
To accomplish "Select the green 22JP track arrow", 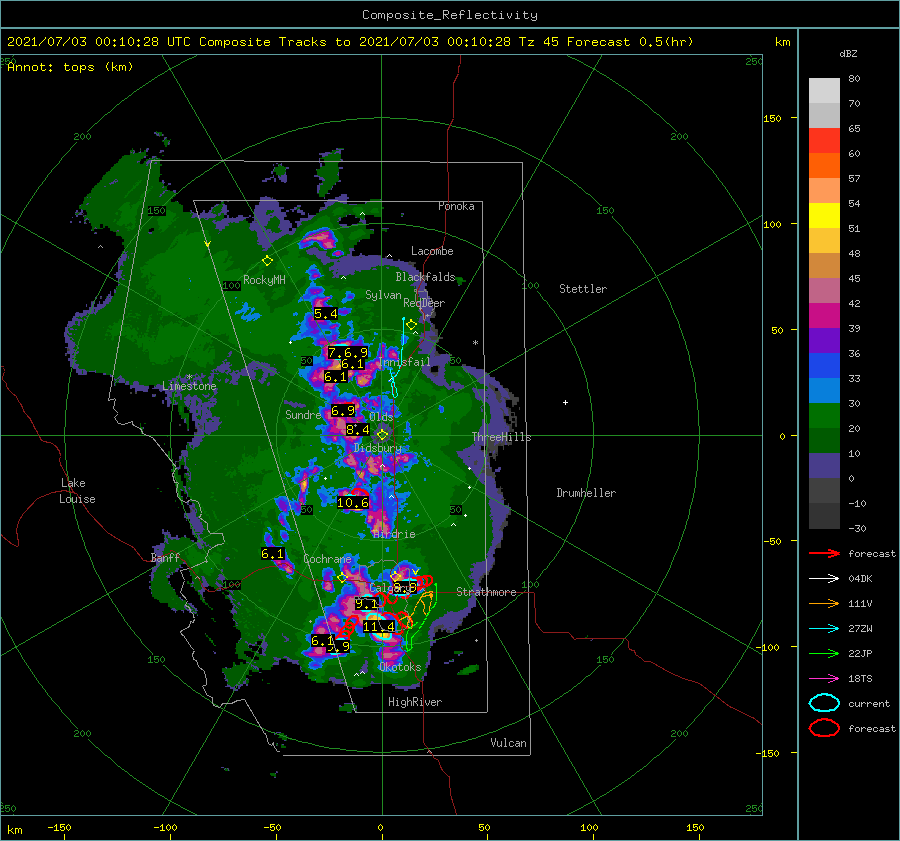I will (x=824, y=653).
